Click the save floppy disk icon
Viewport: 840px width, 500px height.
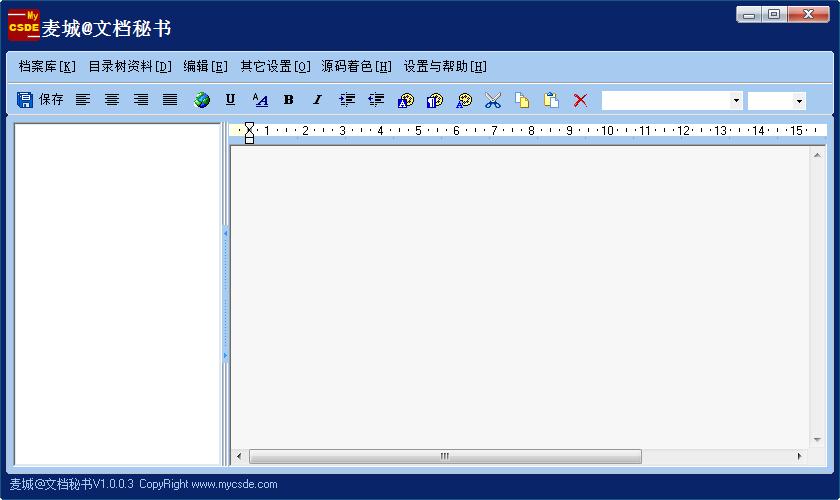point(25,100)
